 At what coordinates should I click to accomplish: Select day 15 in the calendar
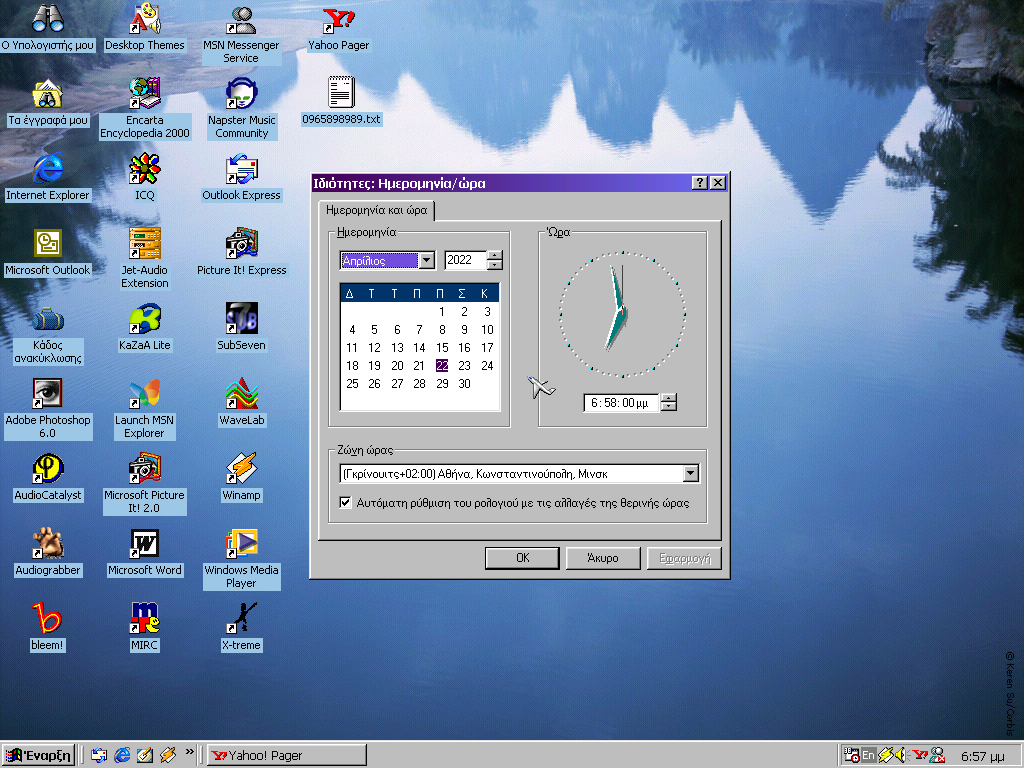pyautogui.click(x=442, y=348)
